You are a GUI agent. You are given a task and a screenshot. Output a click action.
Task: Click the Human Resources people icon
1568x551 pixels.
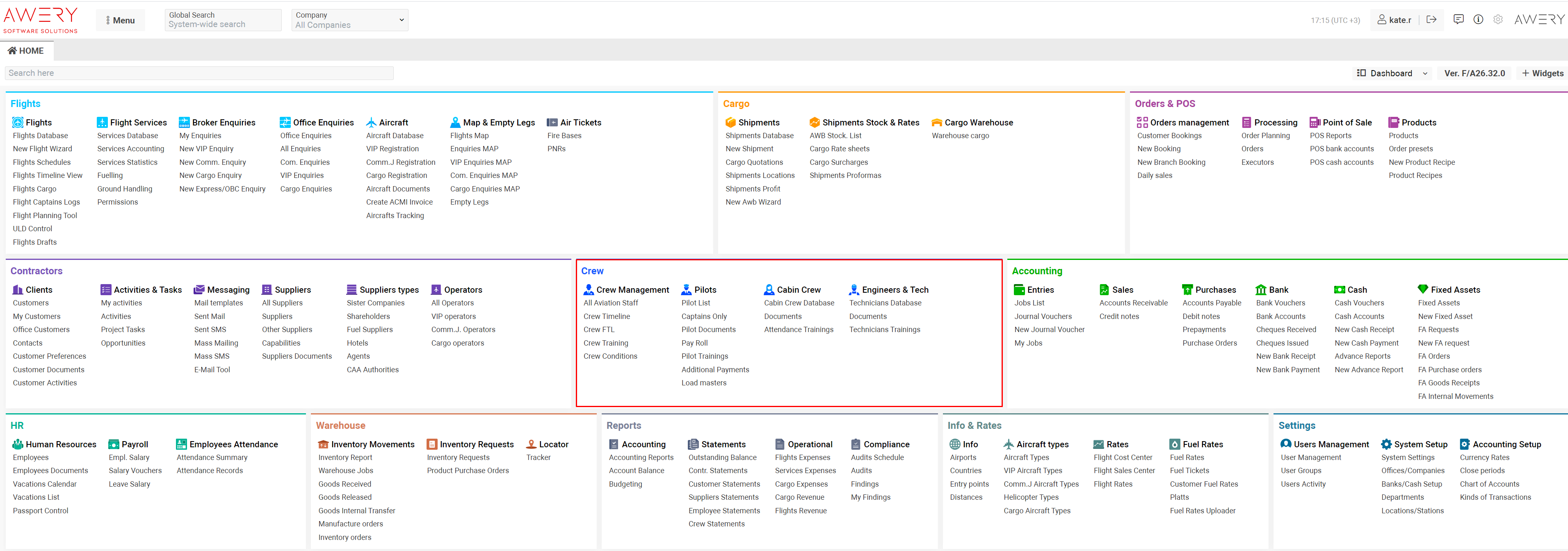[18, 444]
